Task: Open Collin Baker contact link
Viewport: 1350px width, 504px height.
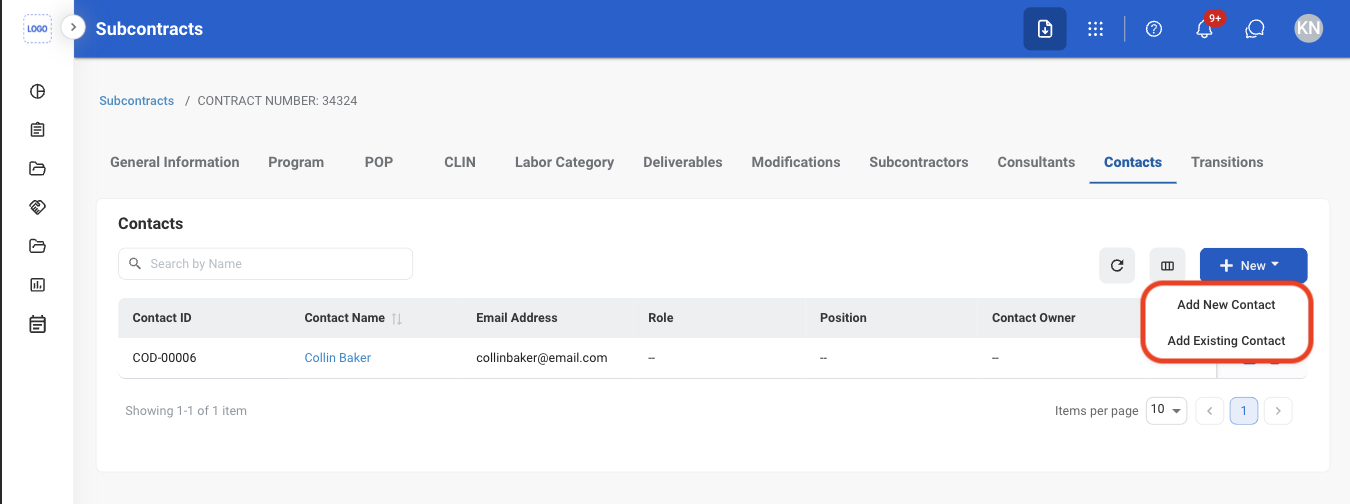Action: (338, 358)
